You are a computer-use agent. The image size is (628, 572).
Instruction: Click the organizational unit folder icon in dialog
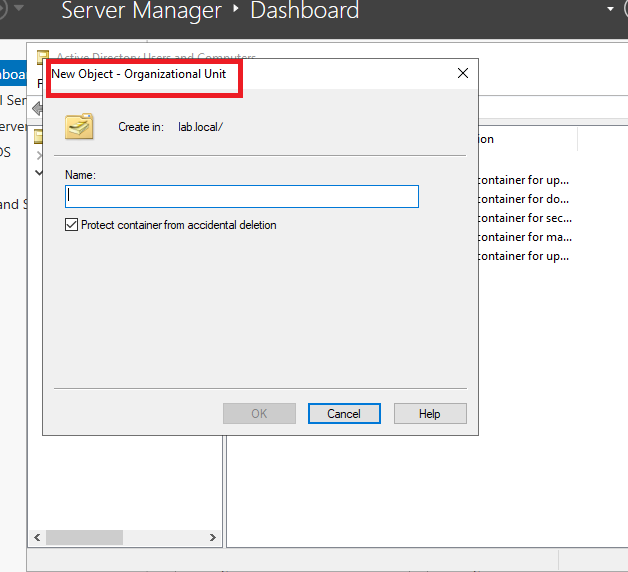[79, 126]
